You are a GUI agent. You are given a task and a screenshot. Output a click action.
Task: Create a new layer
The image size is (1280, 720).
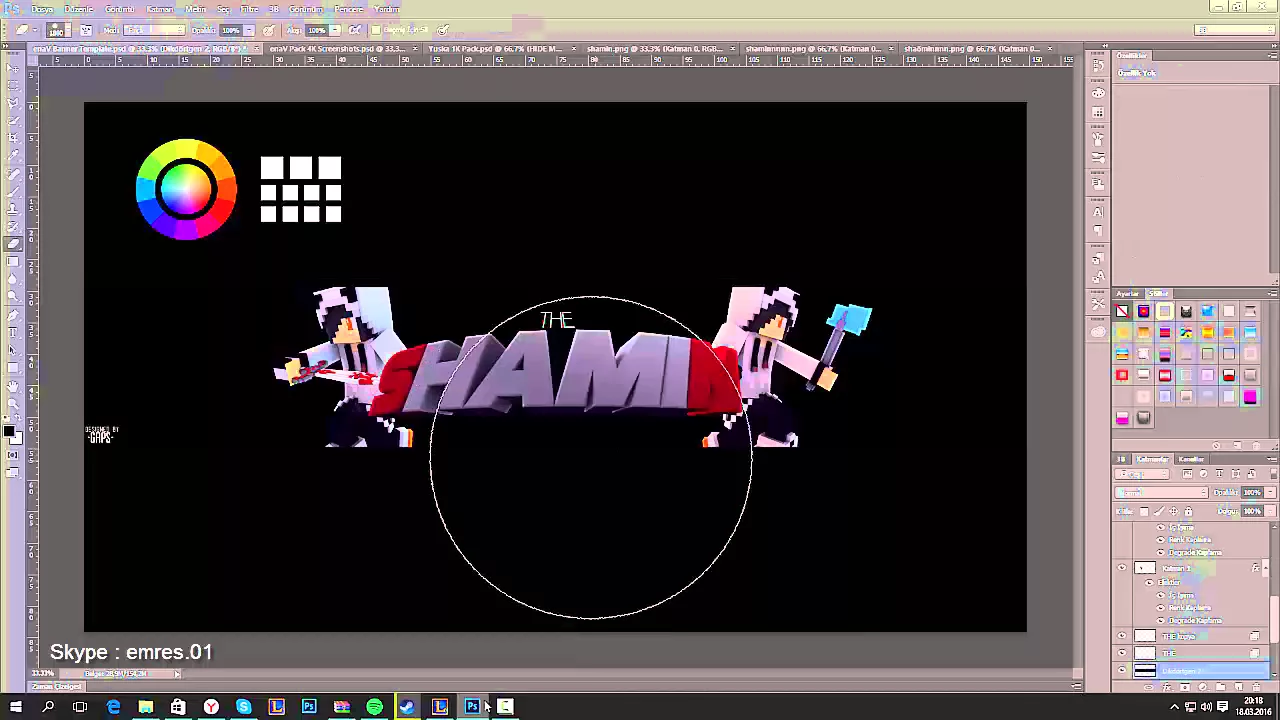click(x=1238, y=687)
